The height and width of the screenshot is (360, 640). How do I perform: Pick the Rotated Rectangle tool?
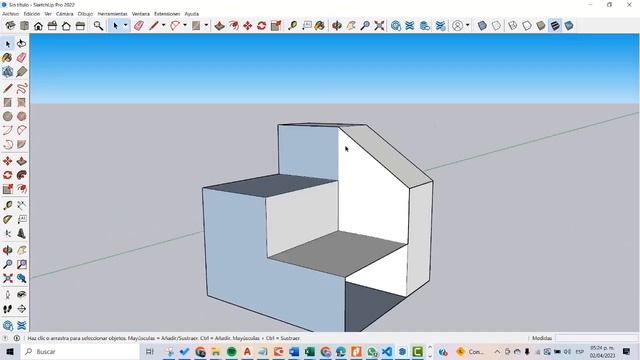click(22, 102)
